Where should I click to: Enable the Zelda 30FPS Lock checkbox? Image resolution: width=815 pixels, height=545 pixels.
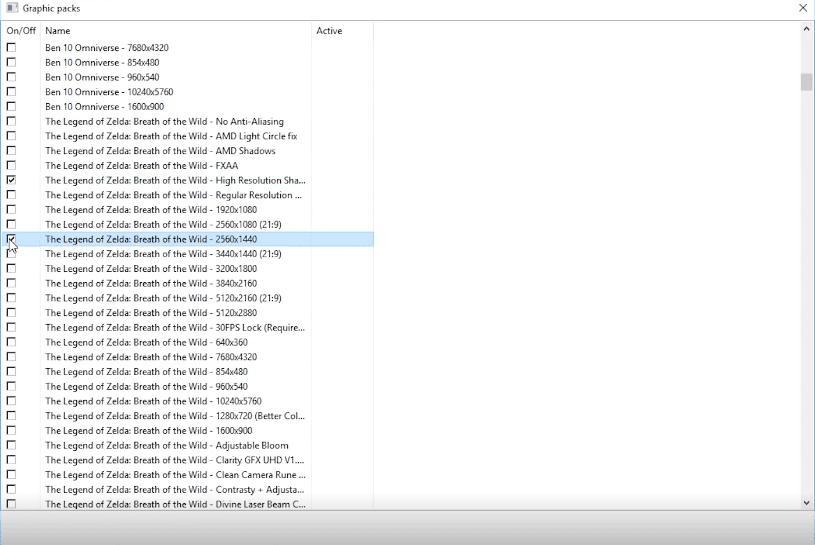click(x=11, y=327)
